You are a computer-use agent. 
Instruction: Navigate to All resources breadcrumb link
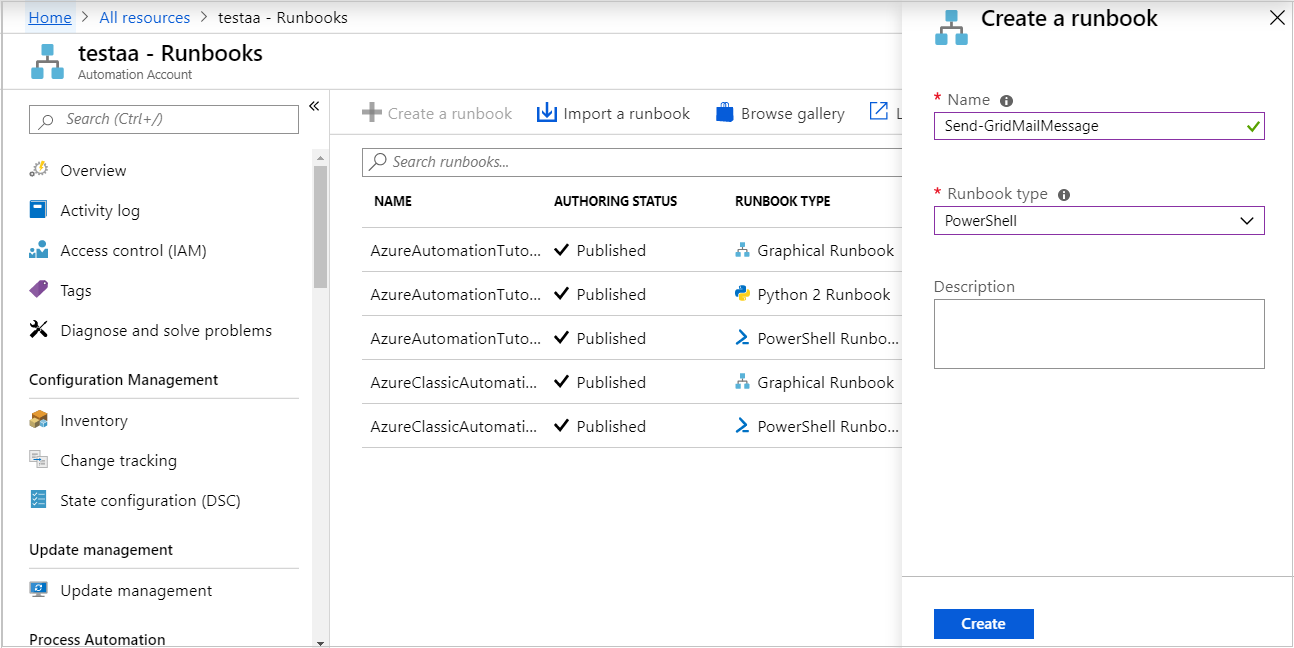point(144,17)
